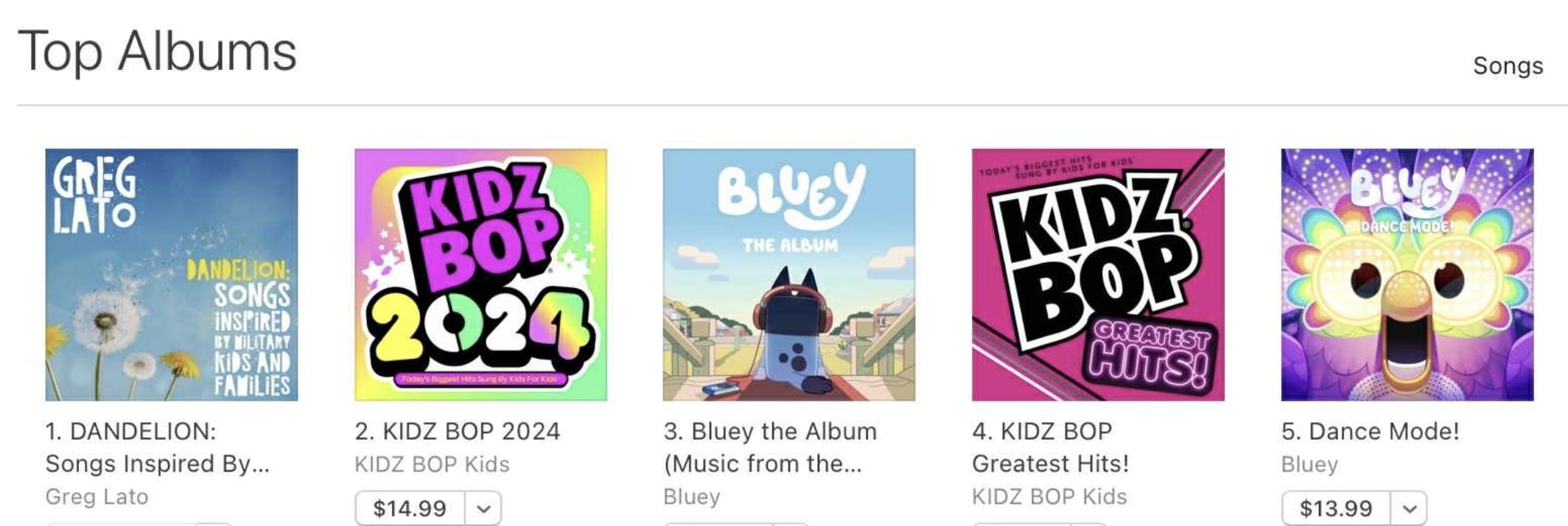
Task: Expand the dropdown arrow beside $14.99
Action: tap(483, 508)
